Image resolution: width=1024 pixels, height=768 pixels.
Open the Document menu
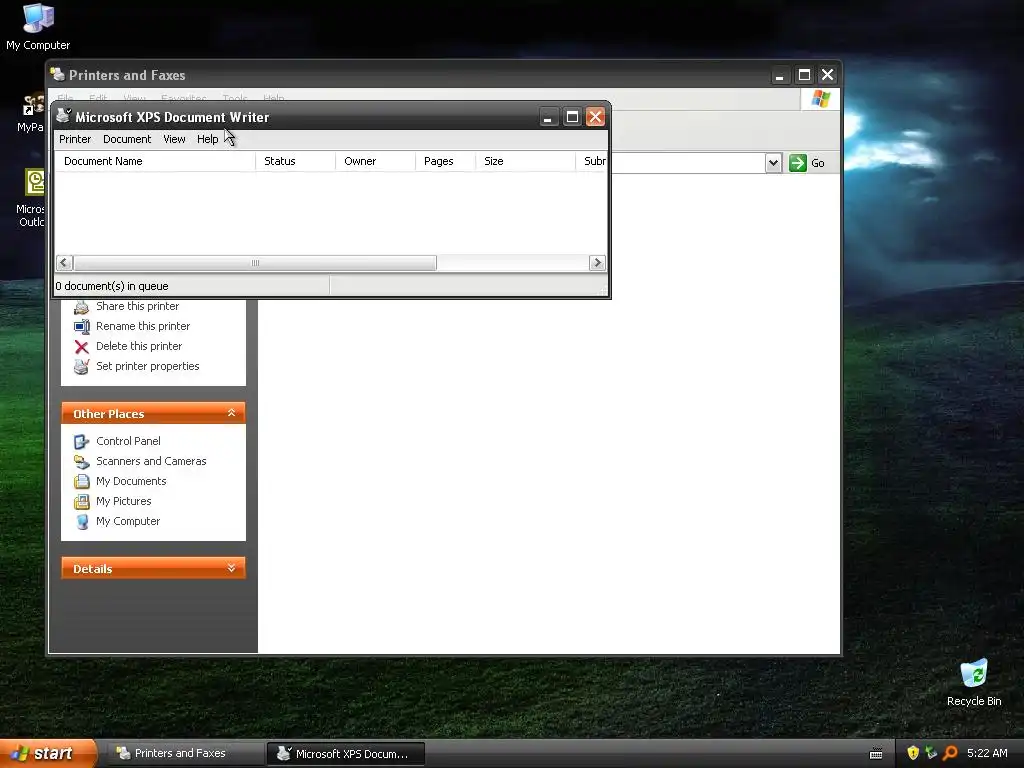pyautogui.click(x=127, y=139)
